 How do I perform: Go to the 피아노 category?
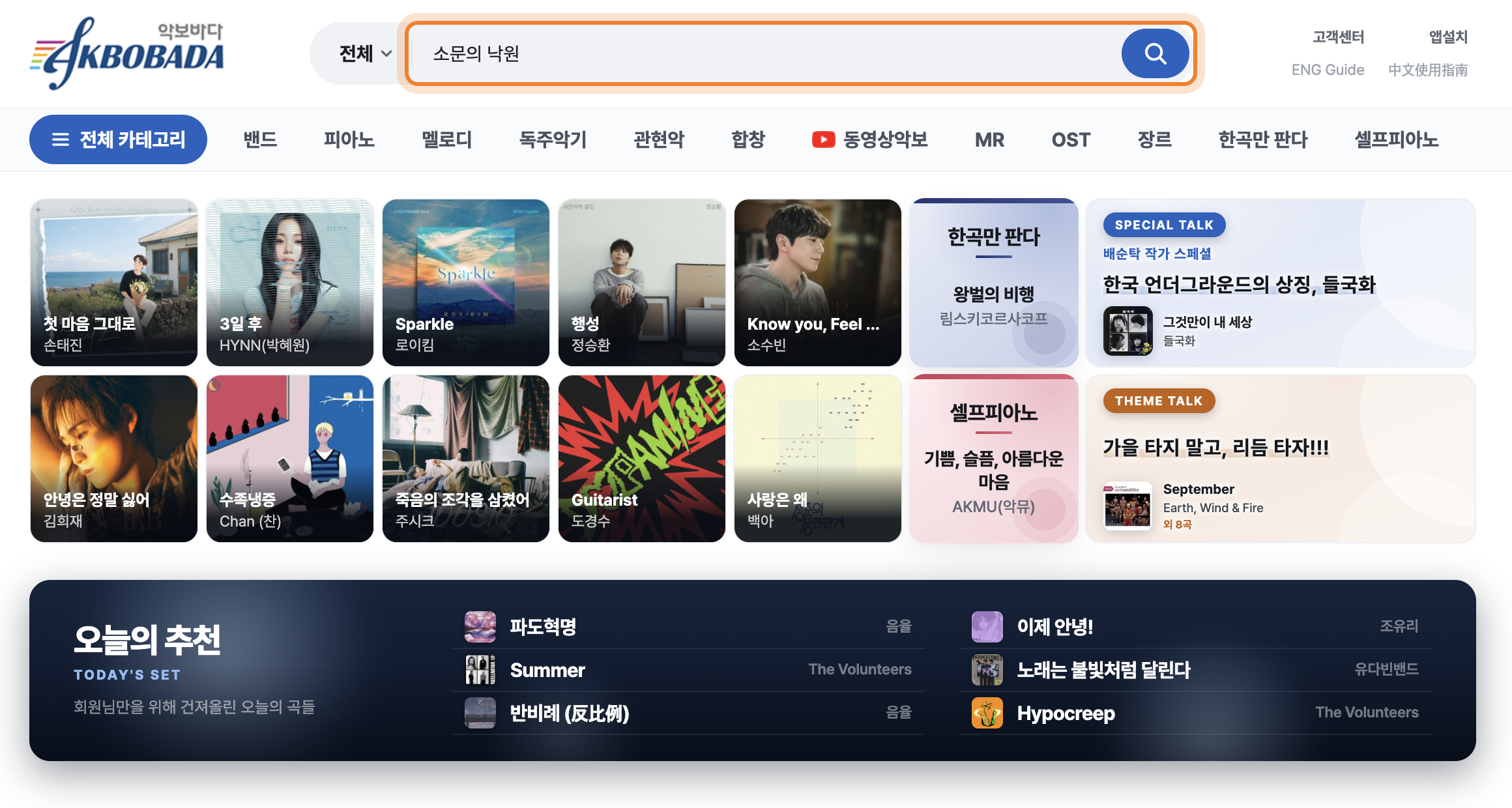349,139
